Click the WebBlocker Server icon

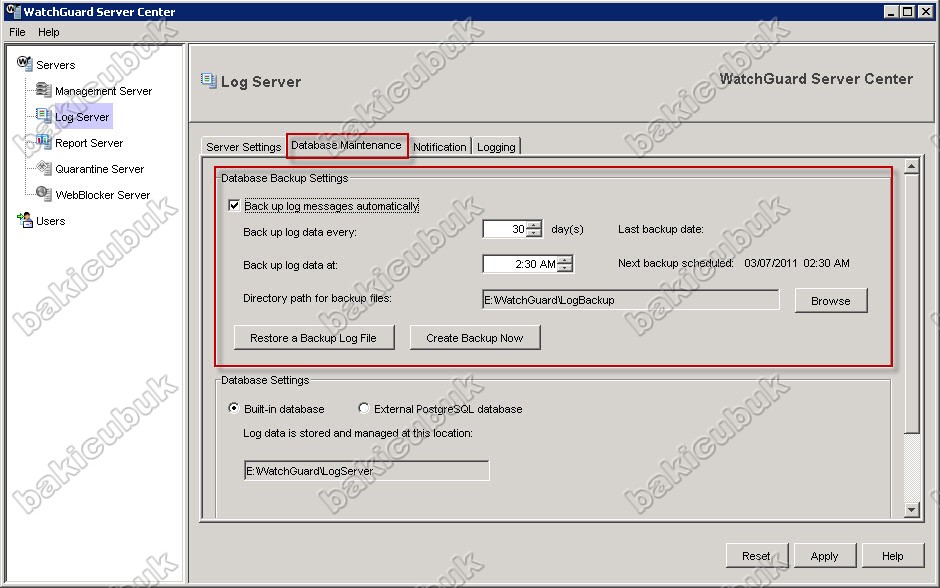tap(44, 194)
